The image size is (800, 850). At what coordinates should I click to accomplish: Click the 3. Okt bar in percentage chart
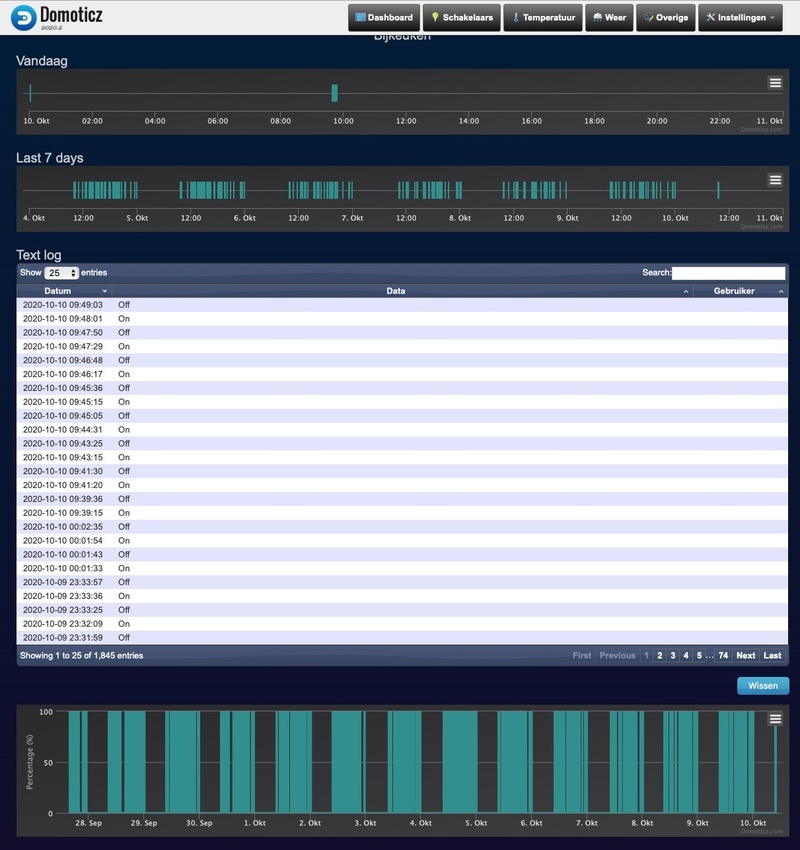[x=348, y=762]
